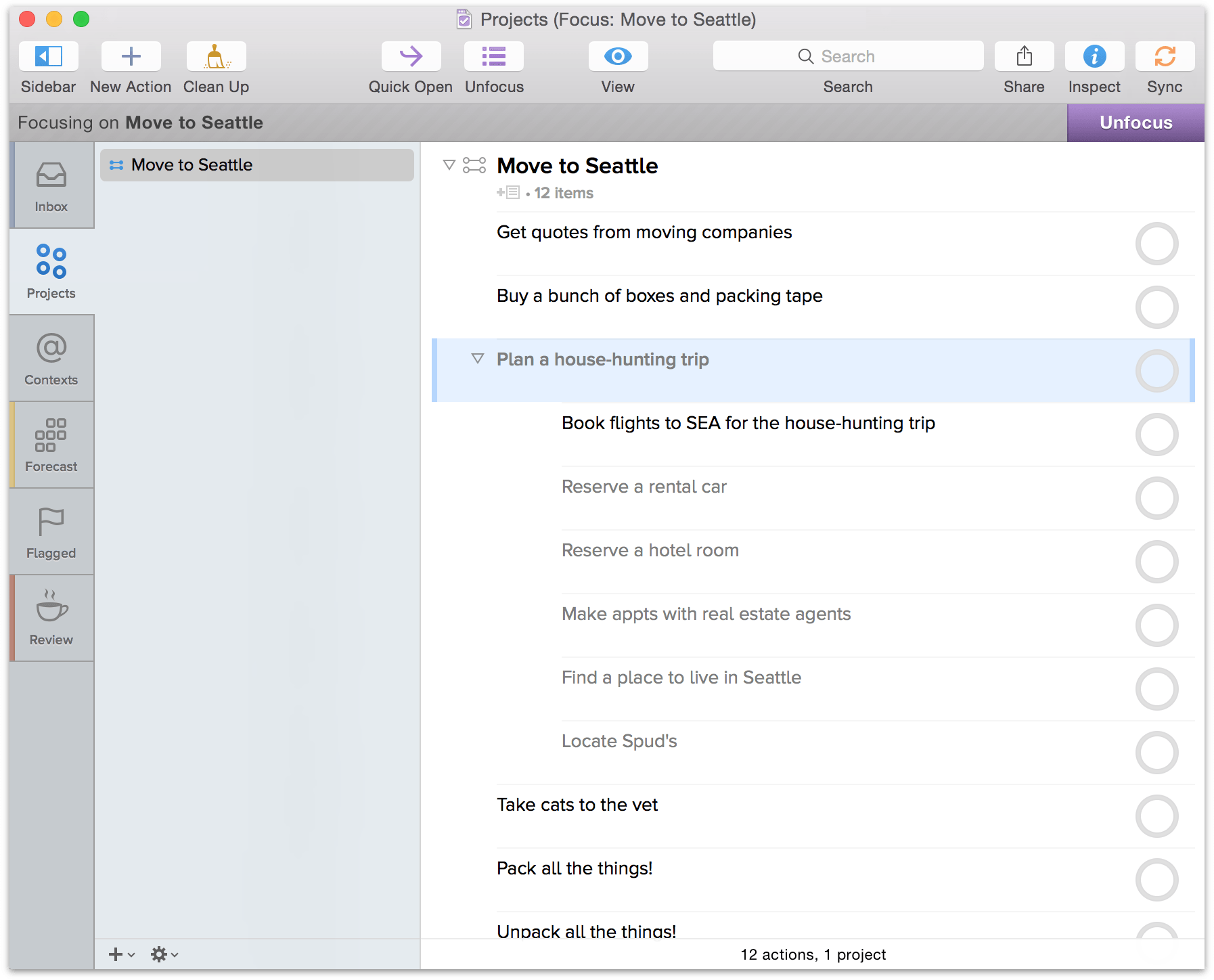
Task: Check off Book flights to SEA
Action: click(1156, 435)
